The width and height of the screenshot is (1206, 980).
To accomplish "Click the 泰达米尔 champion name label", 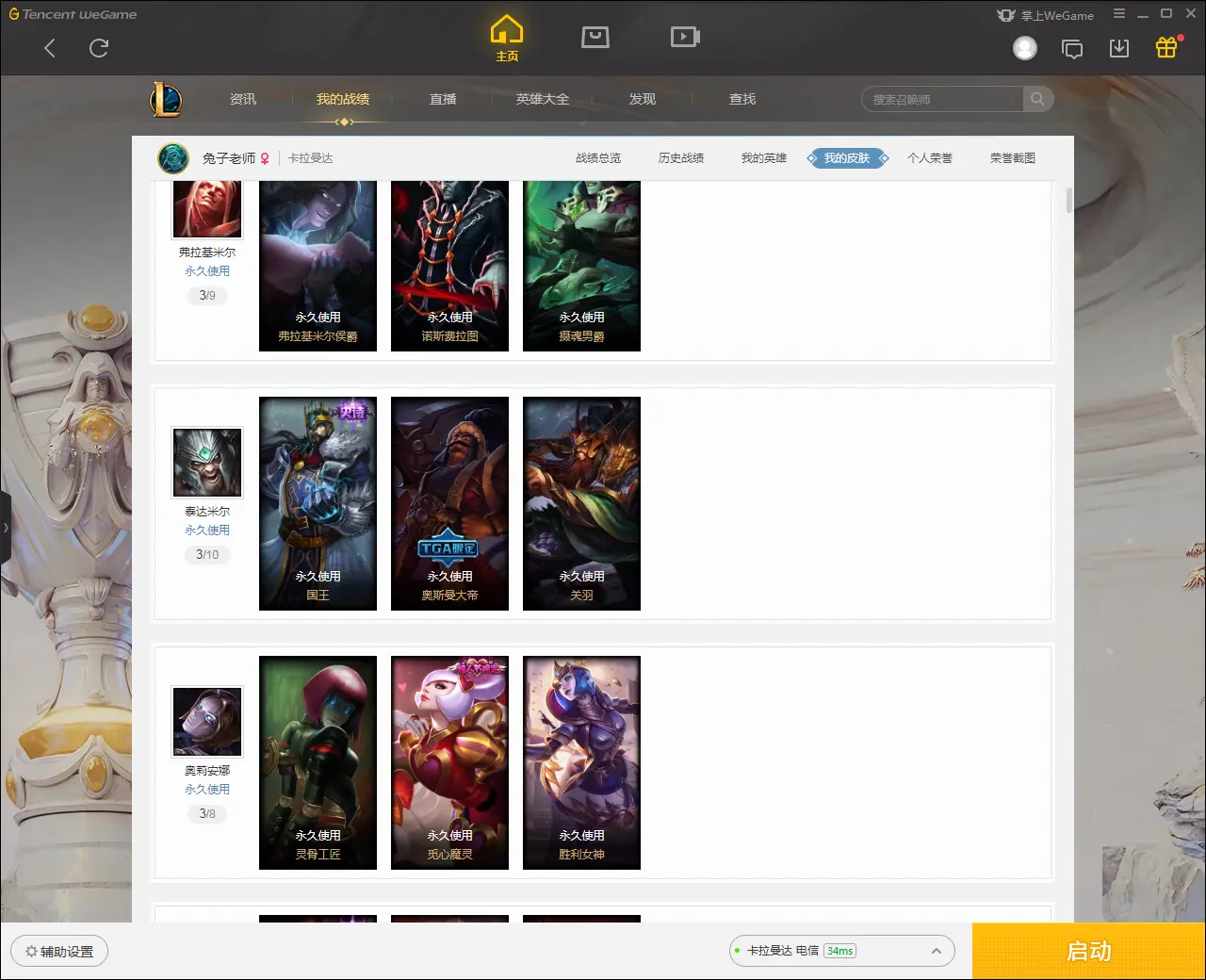I will [207, 512].
